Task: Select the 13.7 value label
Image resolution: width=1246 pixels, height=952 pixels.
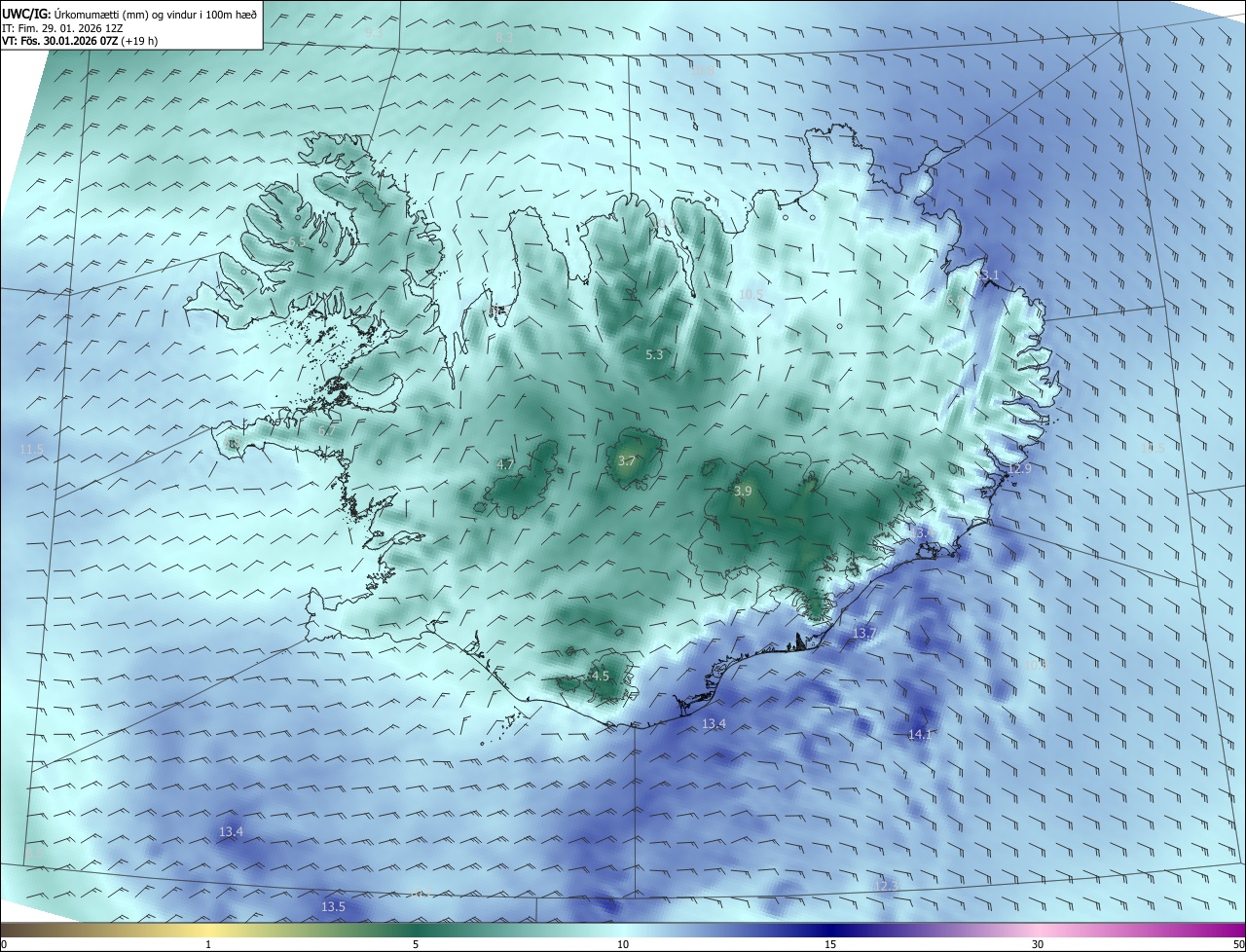Action: [x=864, y=634]
